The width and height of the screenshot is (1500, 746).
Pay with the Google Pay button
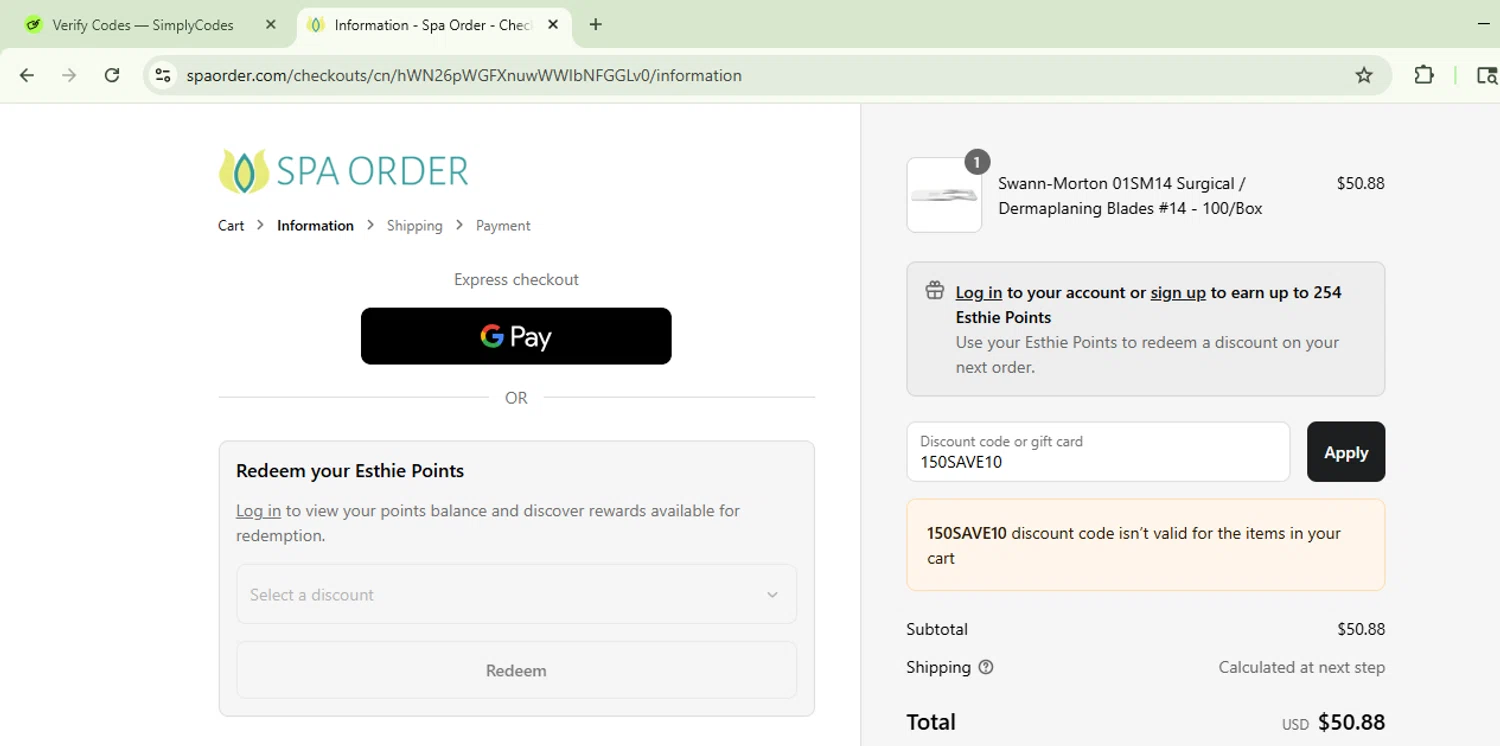point(516,336)
